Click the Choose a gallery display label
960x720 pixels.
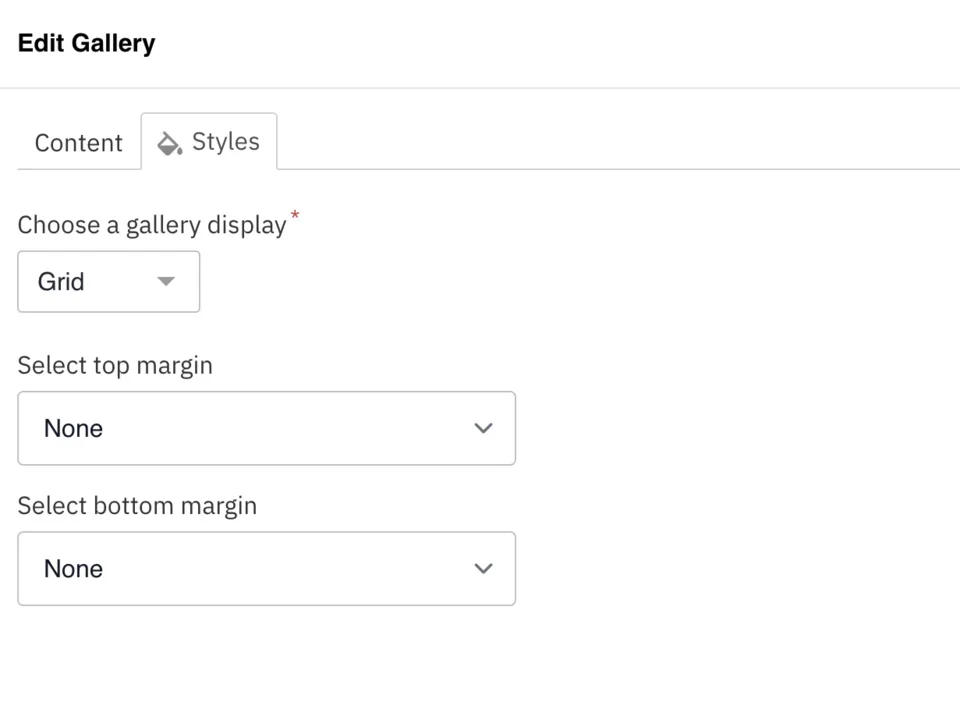[x=151, y=224]
